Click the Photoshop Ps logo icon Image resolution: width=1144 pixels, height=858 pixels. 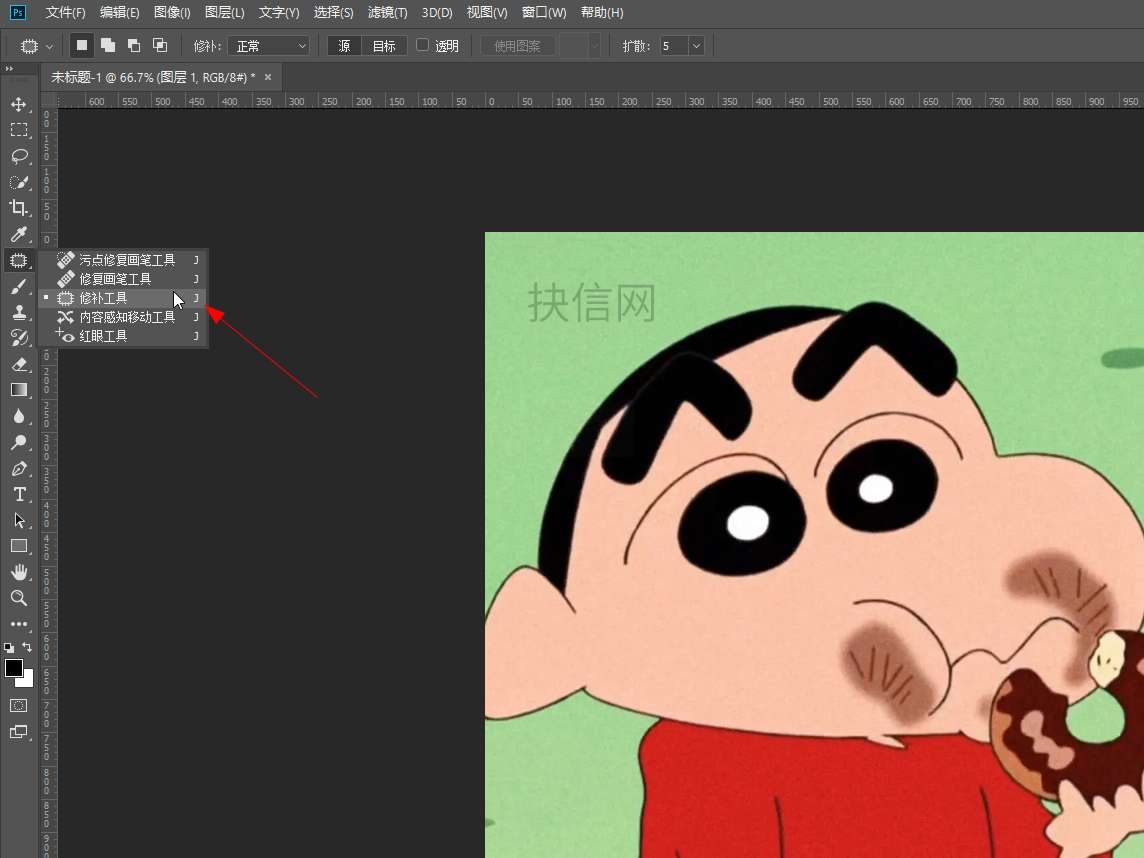[x=18, y=12]
